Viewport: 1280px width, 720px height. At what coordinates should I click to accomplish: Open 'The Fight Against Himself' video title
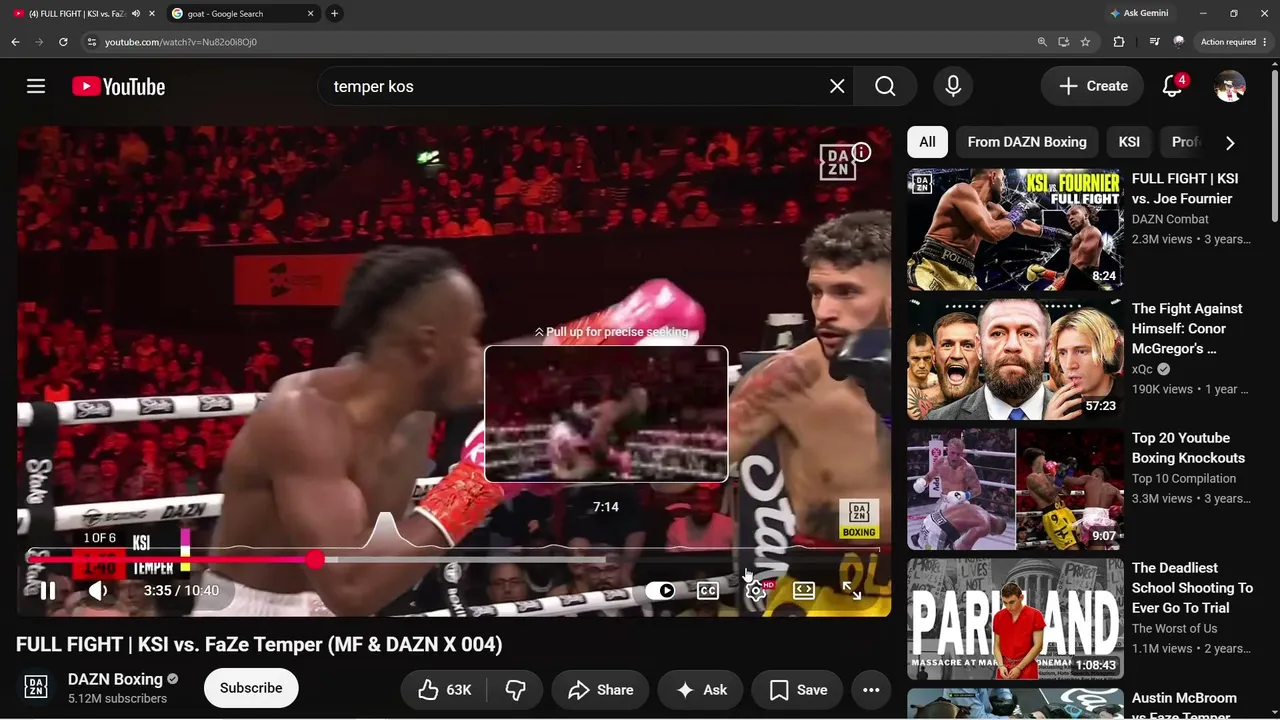click(1187, 328)
